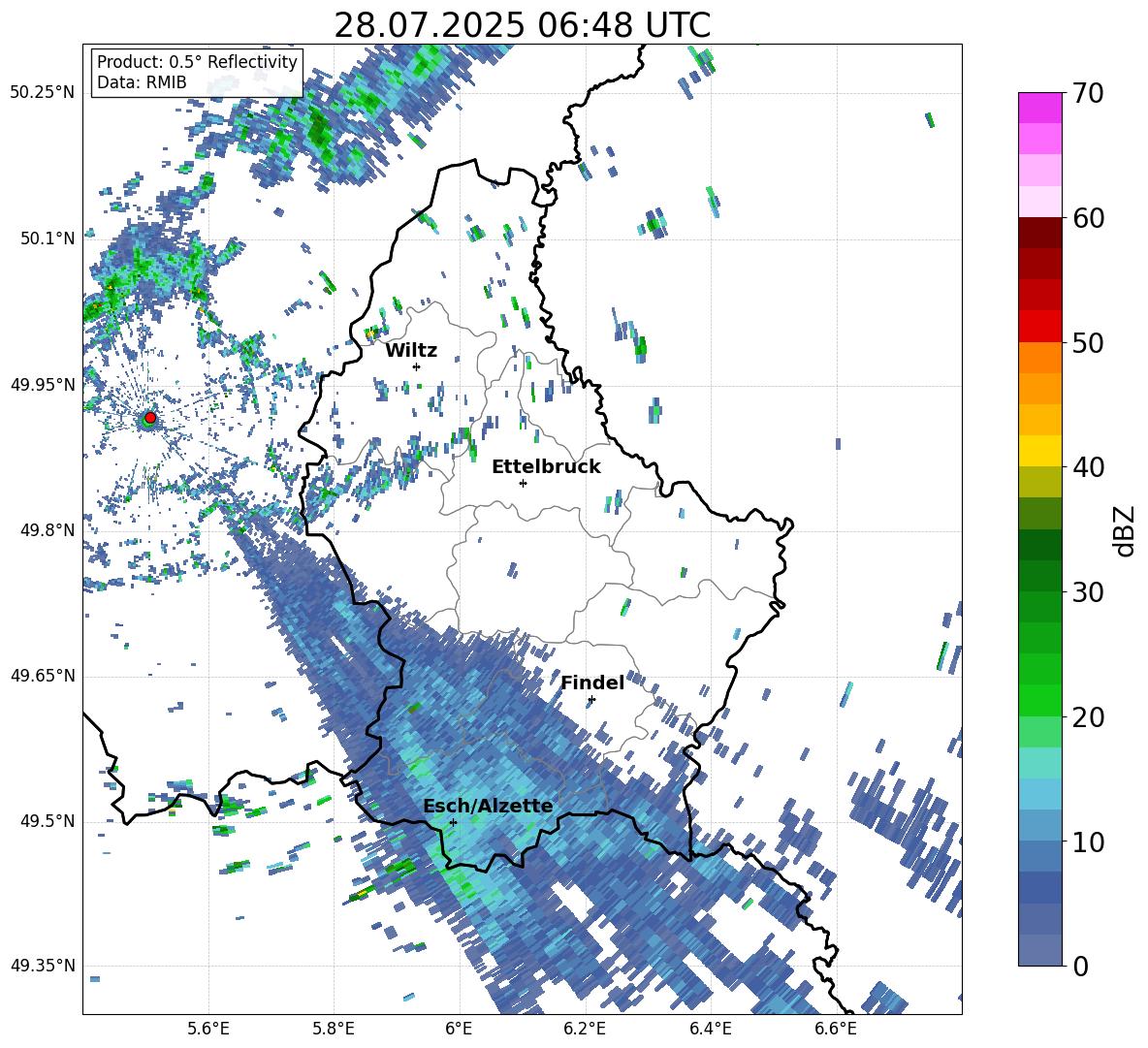Click the yellow colorbar segment above 40
This screenshot has width=1148, height=1048.
pyautogui.click(x=1039, y=451)
